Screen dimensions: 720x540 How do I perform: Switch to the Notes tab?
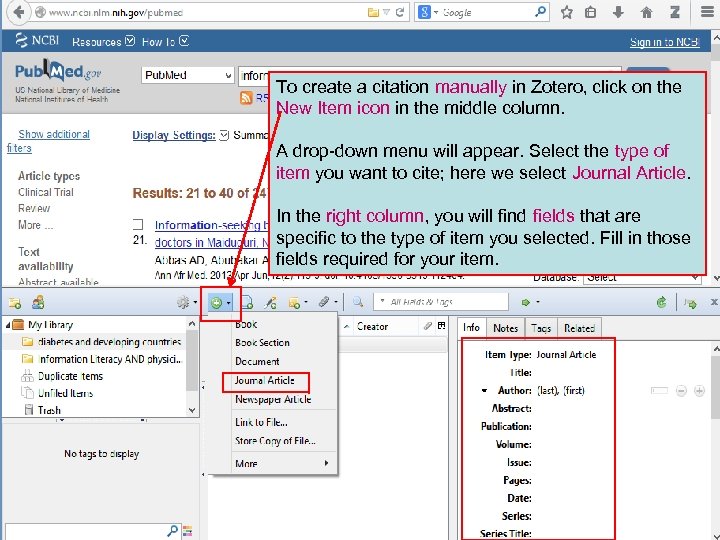pyautogui.click(x=505, y=328)
